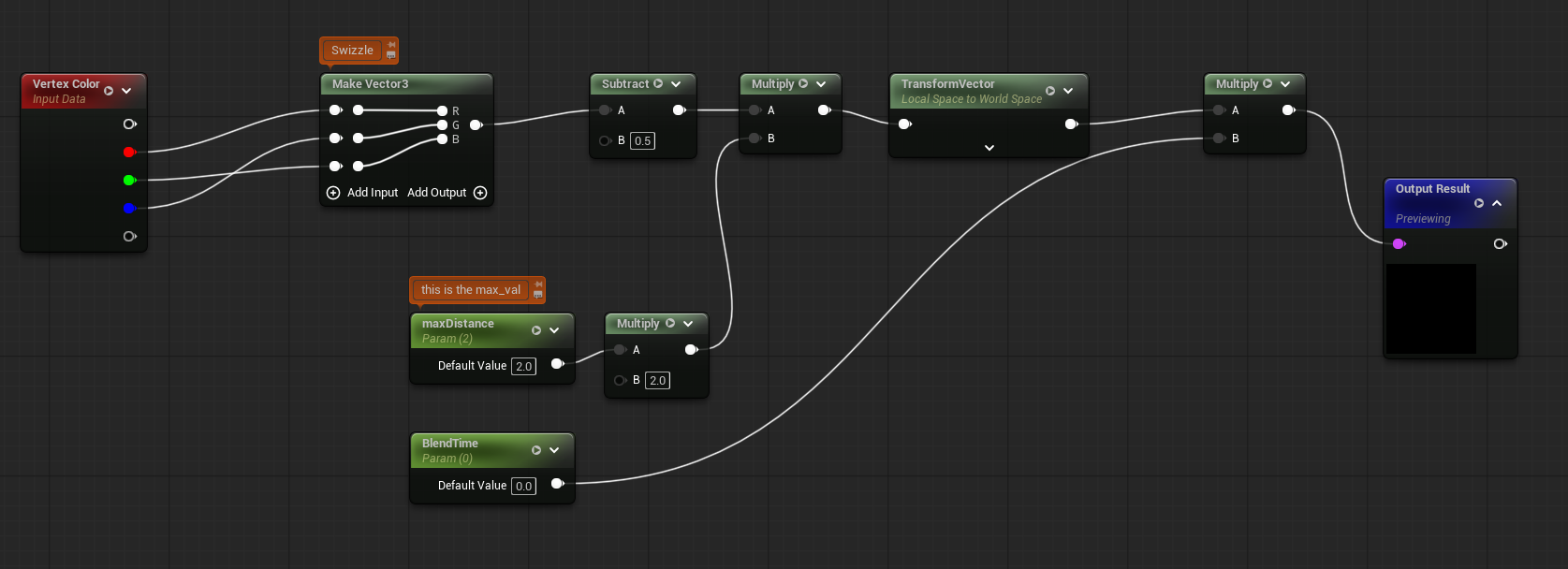Toggle preview on the BlendTime parameter
The height and width of the screenshot is (569, 1568).
click(x=536, y=450)
